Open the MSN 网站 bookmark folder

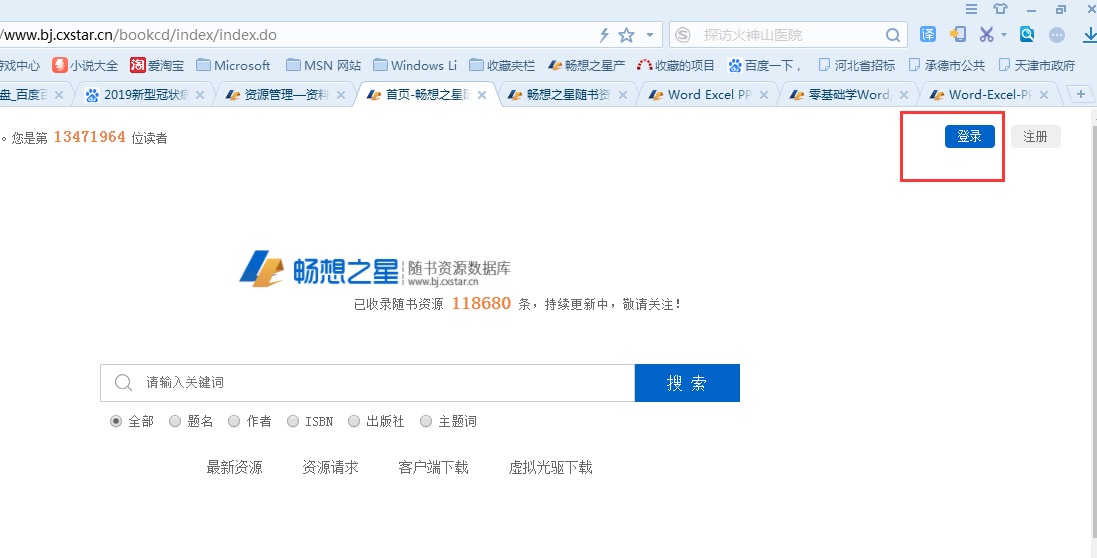coord(324,65)
